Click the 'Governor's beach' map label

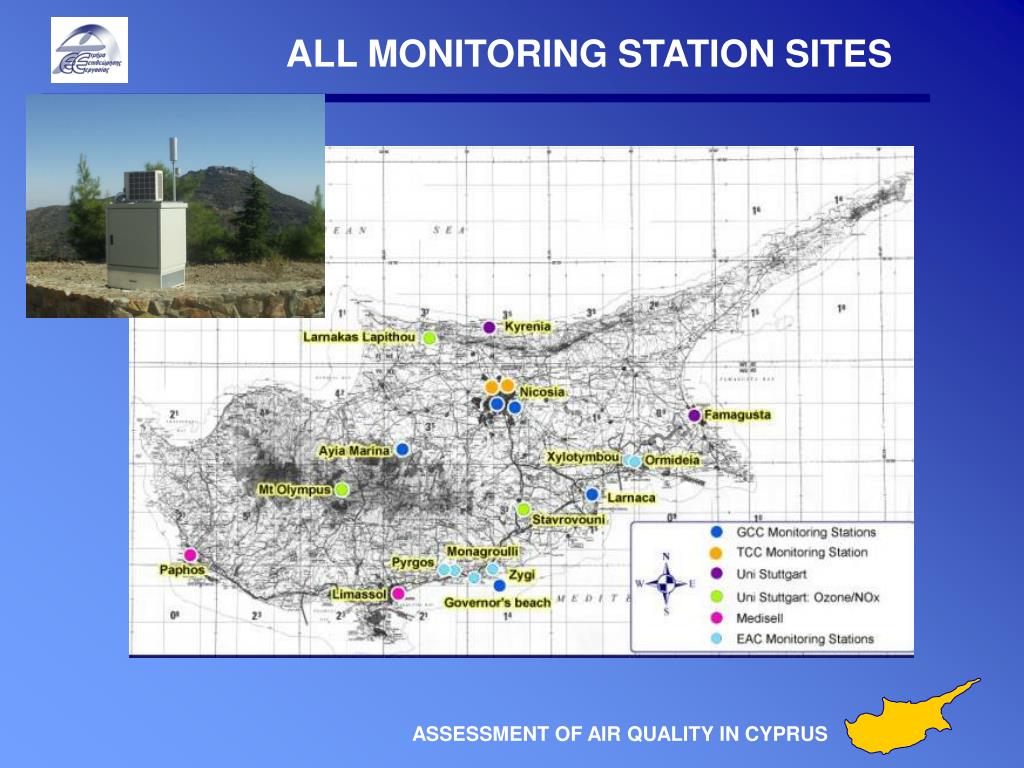[497, 602]
